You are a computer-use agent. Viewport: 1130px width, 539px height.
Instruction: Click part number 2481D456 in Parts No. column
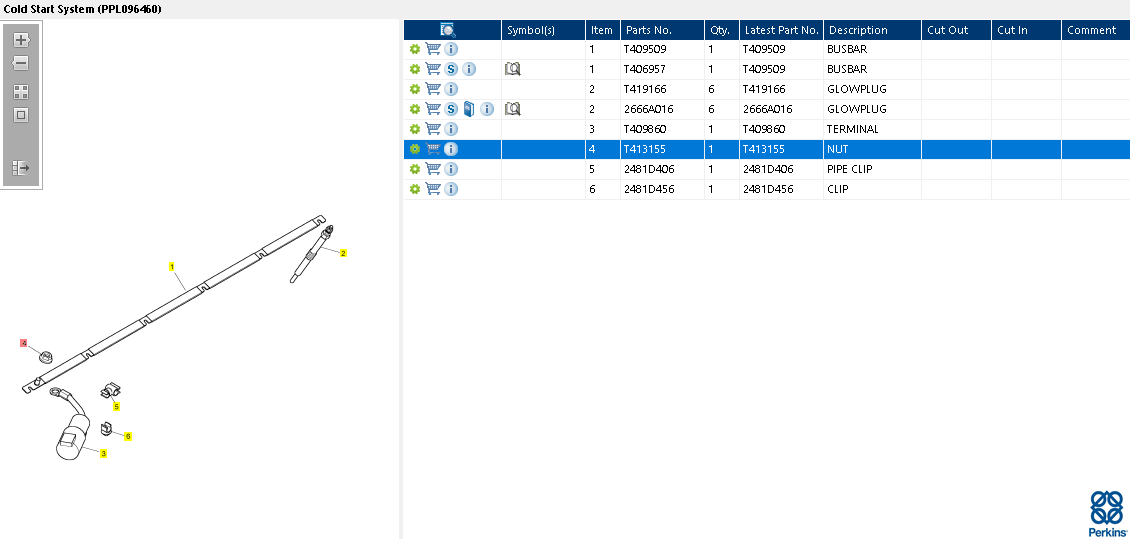[x=662, y=189]
